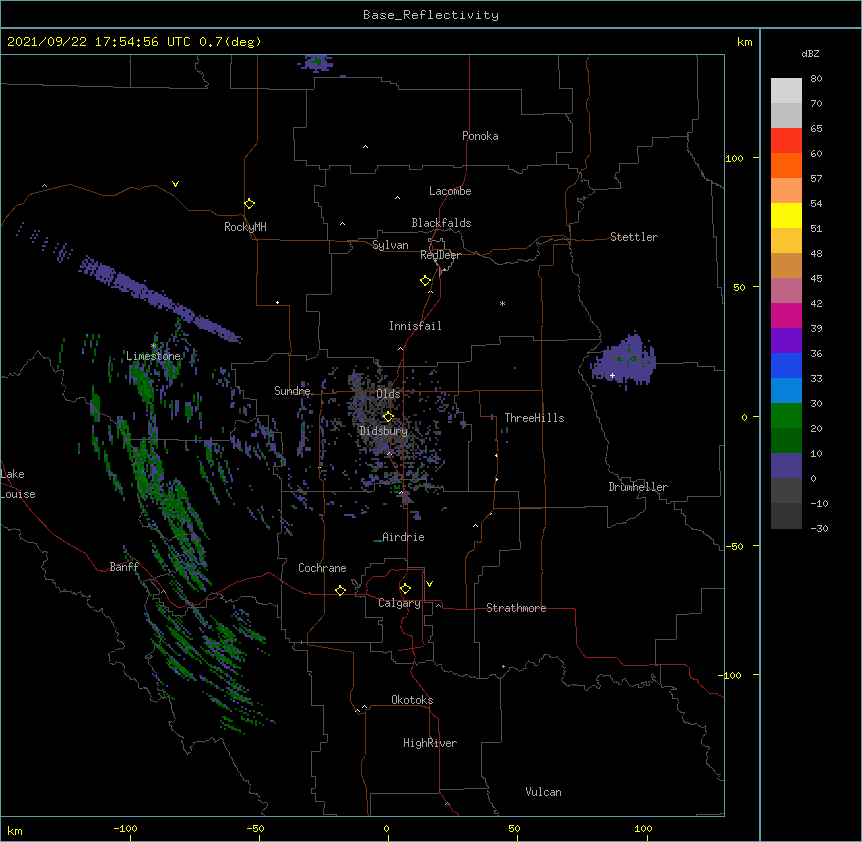This screenshot has height=842, width=862.
Task: Select the yellow diamond marker below Cochrane
Action: pos(340,590)
